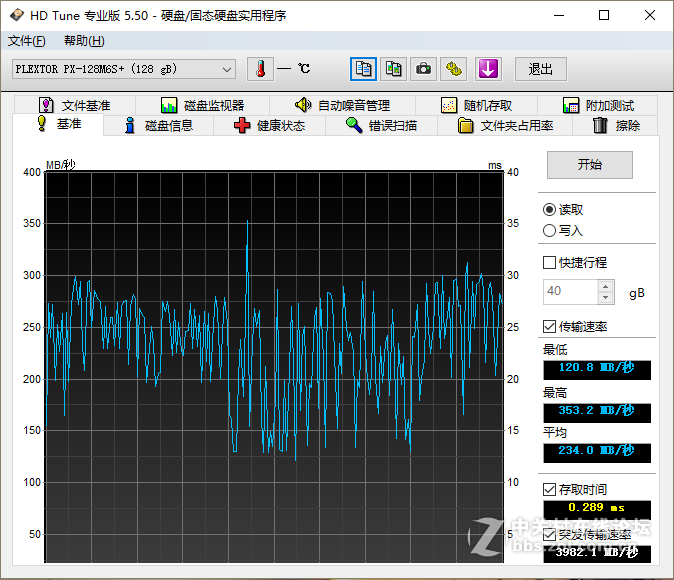Viewport: 674px width, 580px height.
Task: Open the 帮助(H) menu
Action: pyautogui.click(x=84, y=41)
